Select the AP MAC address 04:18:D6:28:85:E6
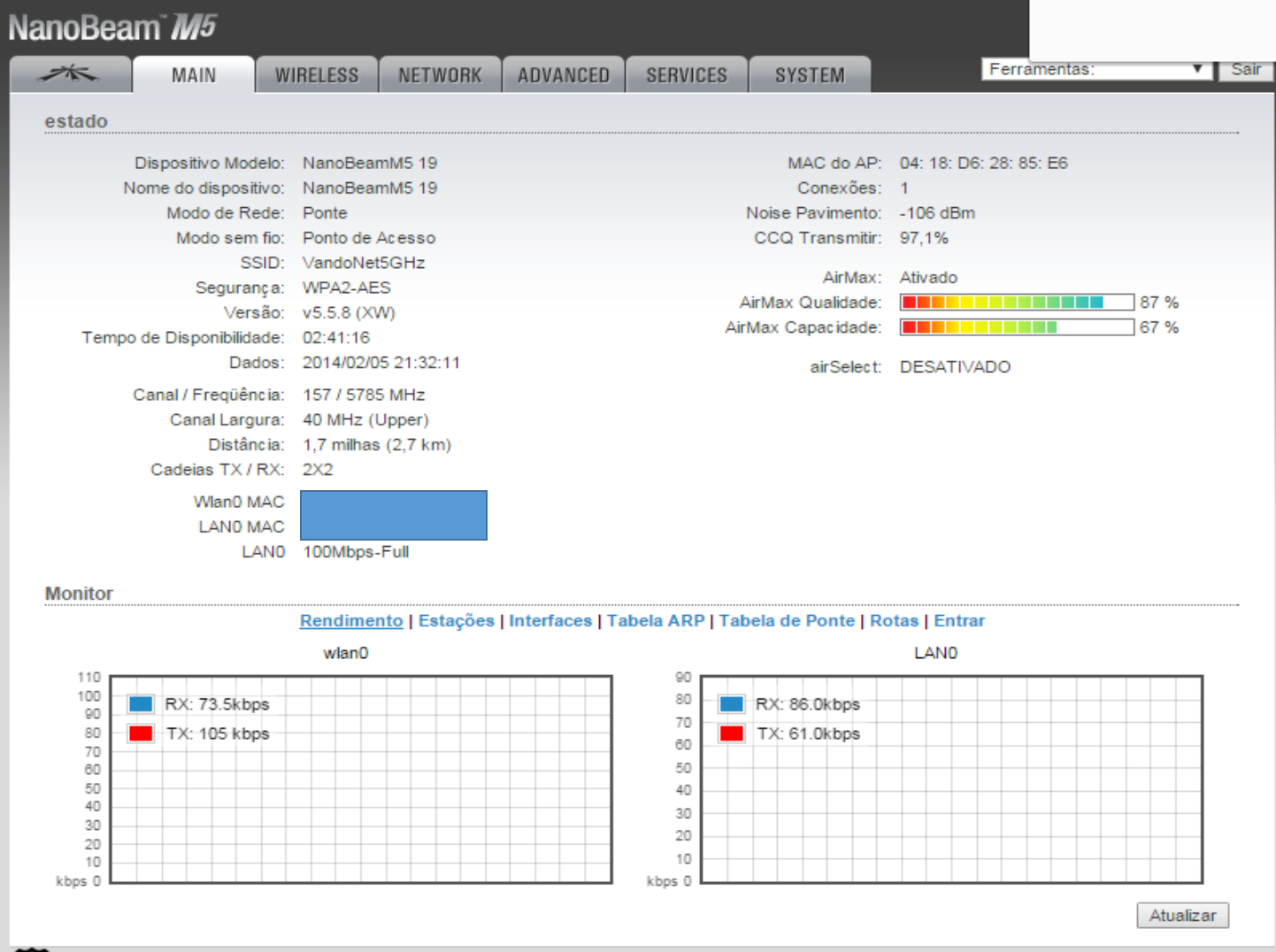 [x=984, y=163]
